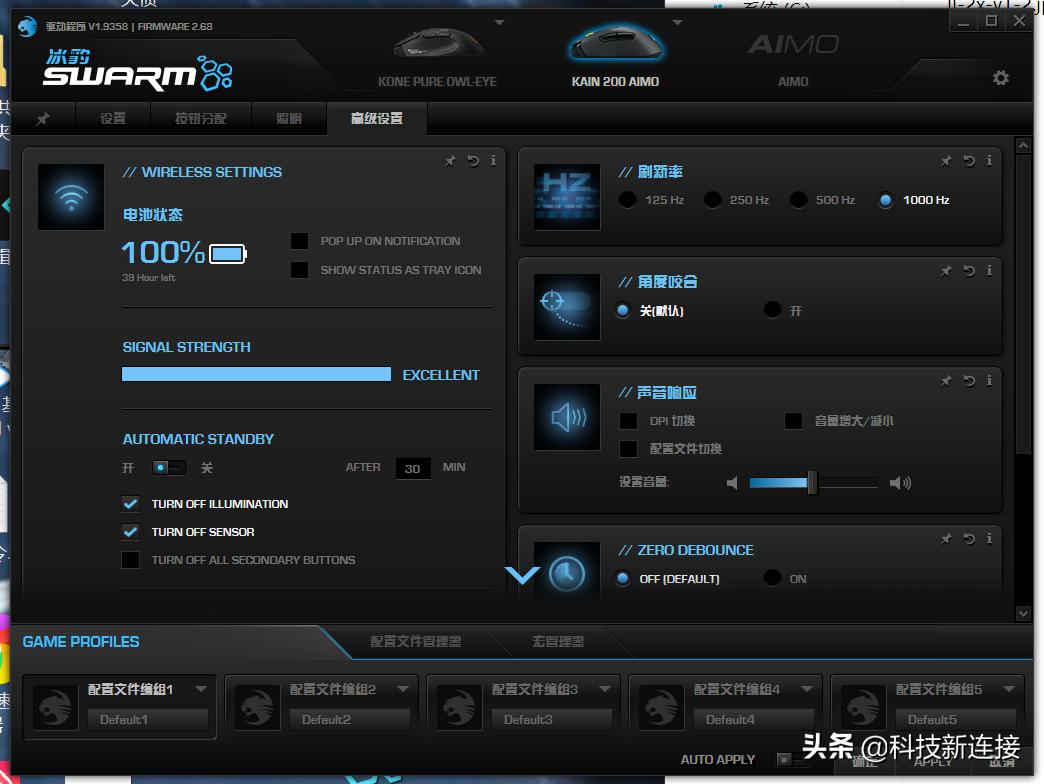This screenshot has height=784, width=1044.
Task: Select the Kain 200 AIMO mouse
Action: [x=615, y=57]
